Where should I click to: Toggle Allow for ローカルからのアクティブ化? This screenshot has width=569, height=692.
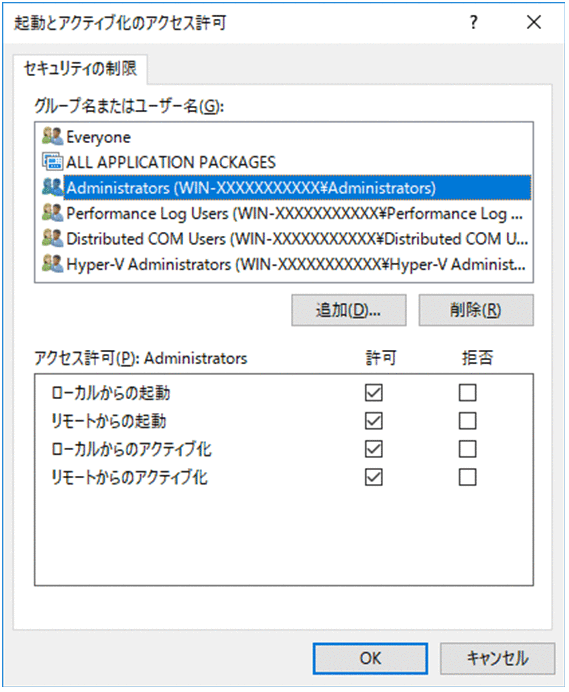coord(373,449)
